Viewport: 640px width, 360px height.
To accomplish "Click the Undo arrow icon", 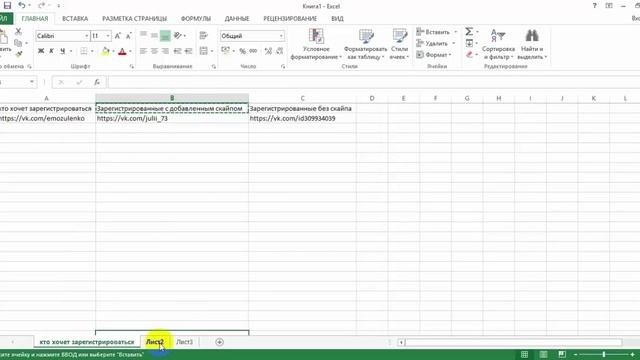I will pos(22,5).
